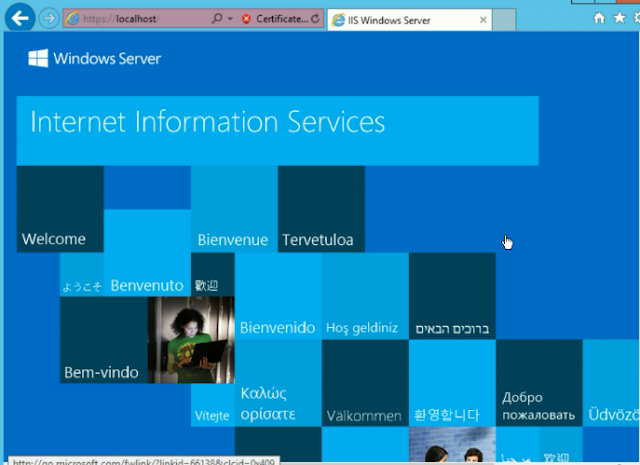This screenshot has height=465, width=640.
Task: Click the address bar search magnifier
Action: [x=217, y=18]
